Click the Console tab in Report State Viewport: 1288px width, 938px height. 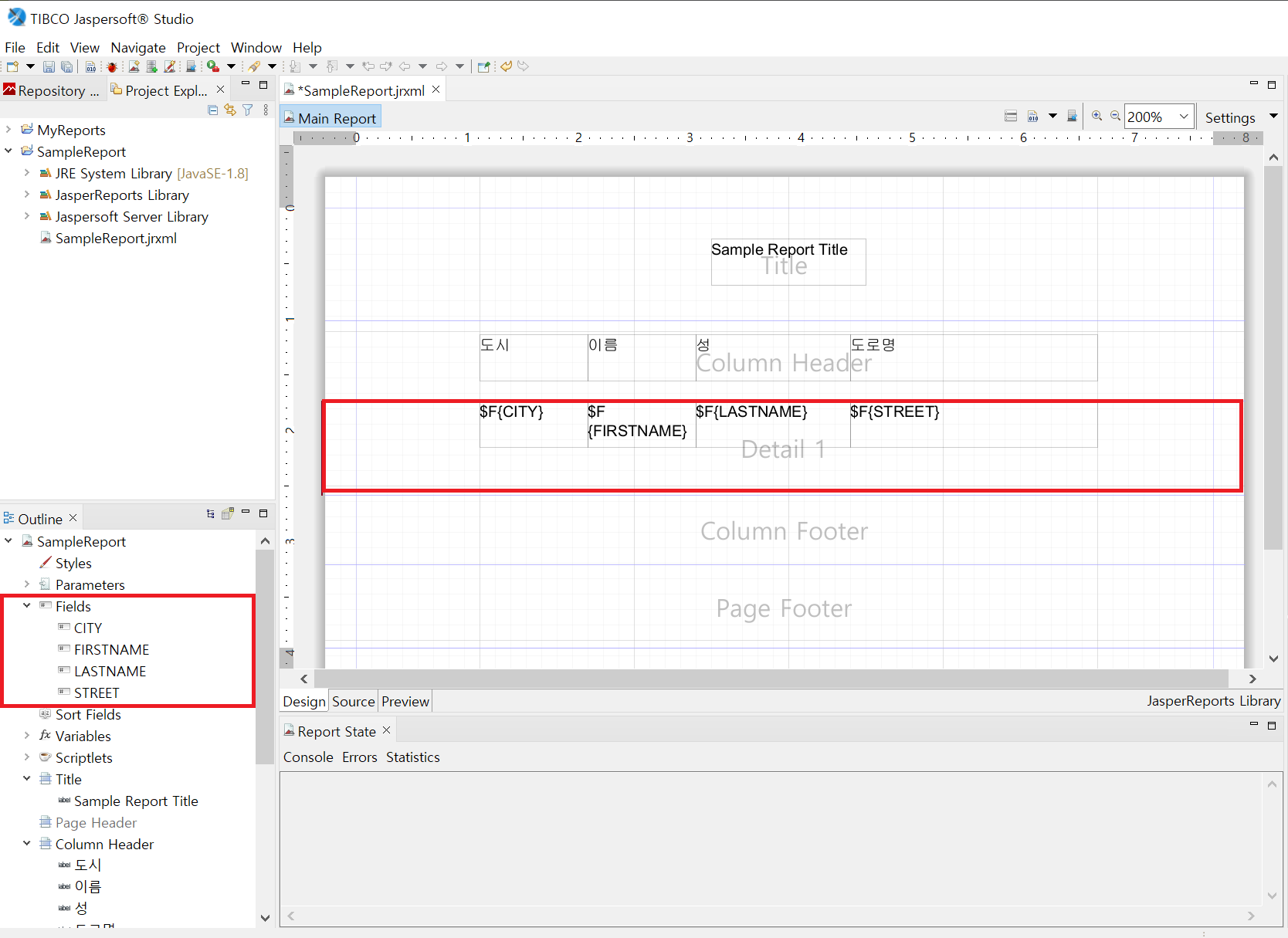point(308,757)
